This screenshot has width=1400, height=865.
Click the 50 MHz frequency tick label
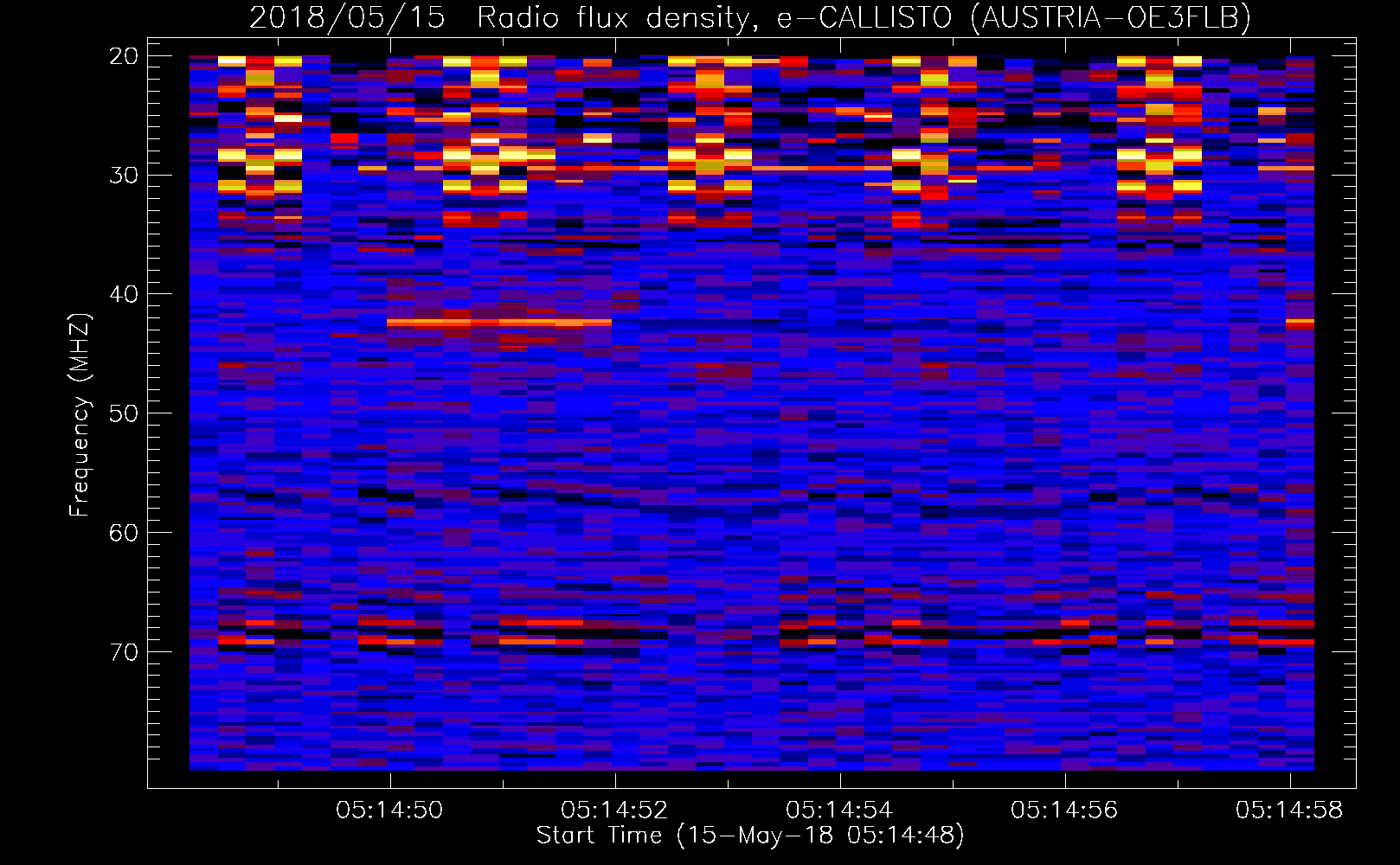[x=125, y=413]
